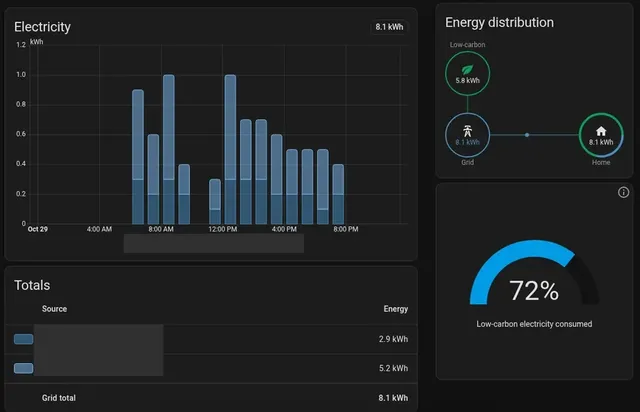The height and width of the screenshot is (412, 640).
Task: Click the Low-carbon electricity consumed label
Action: coord(534,324)
